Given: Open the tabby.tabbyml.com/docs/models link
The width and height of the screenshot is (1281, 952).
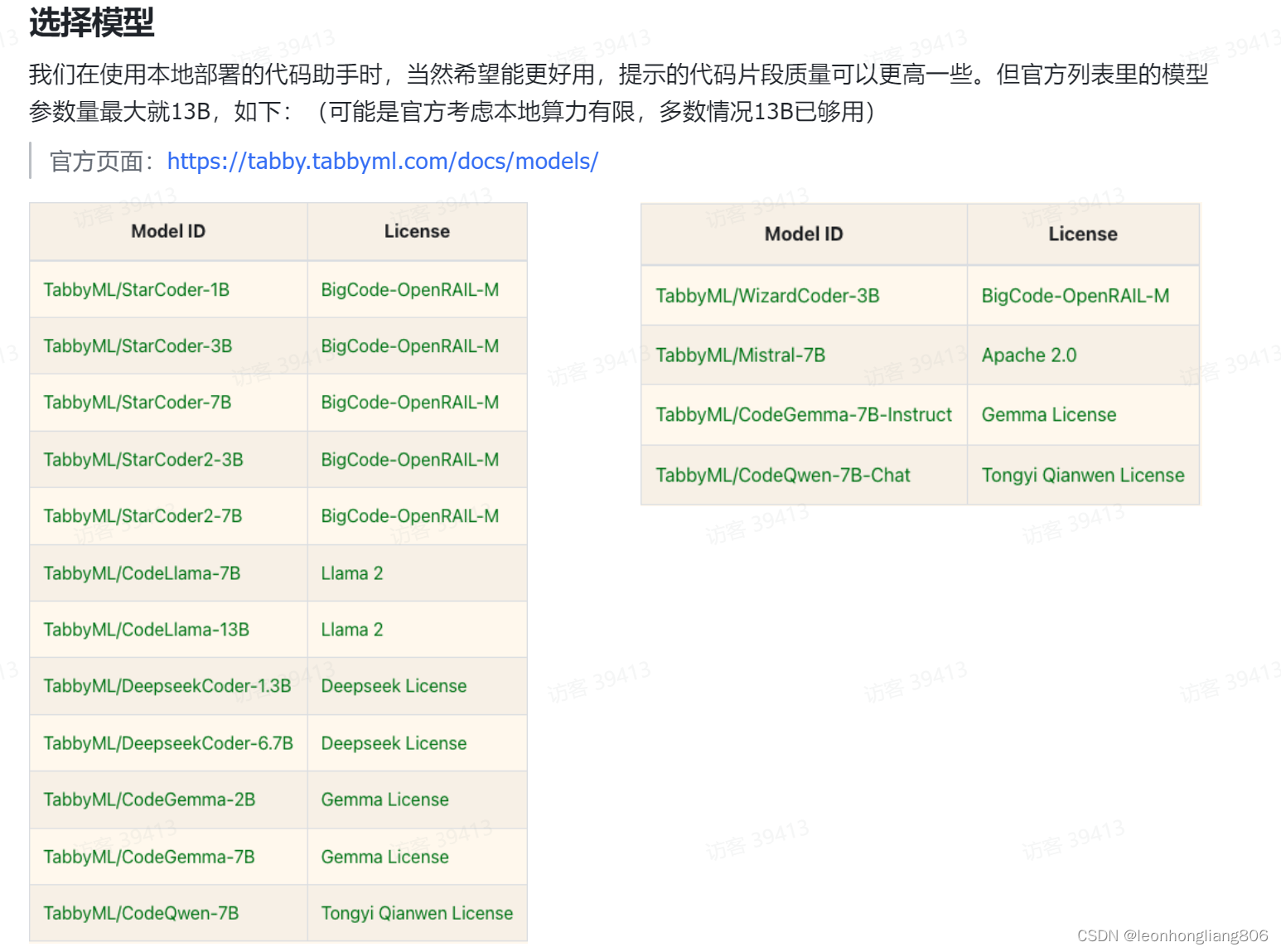Looking at the screenshot, I should click(x=382, y=161).
